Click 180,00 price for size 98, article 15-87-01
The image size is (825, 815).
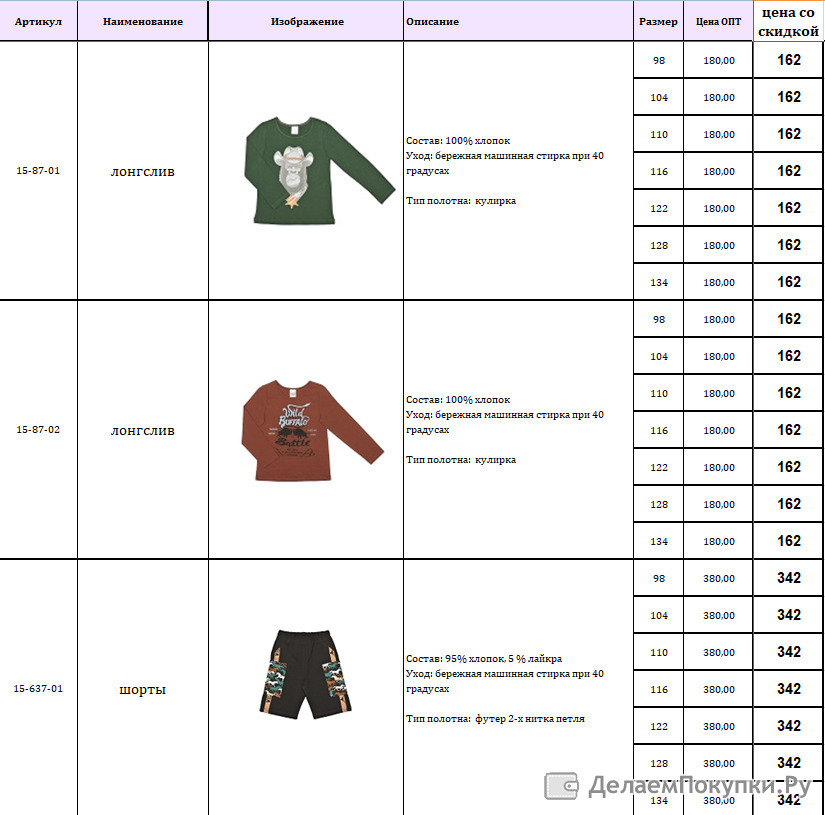click(718, 61)
